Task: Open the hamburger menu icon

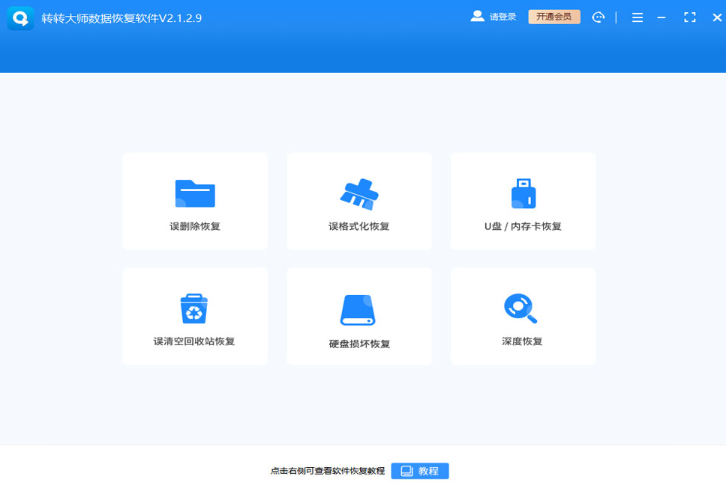Action: [x=638, y=18]
